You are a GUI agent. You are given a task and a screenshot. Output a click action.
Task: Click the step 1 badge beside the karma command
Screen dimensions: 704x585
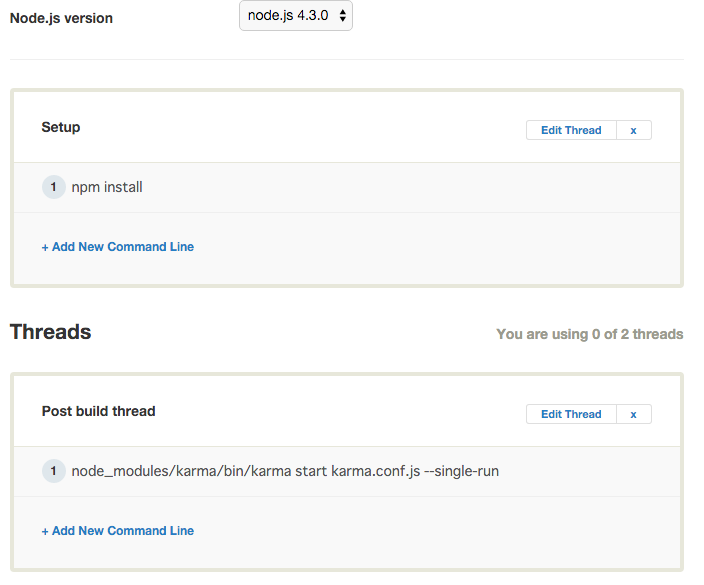coord(54,471)
